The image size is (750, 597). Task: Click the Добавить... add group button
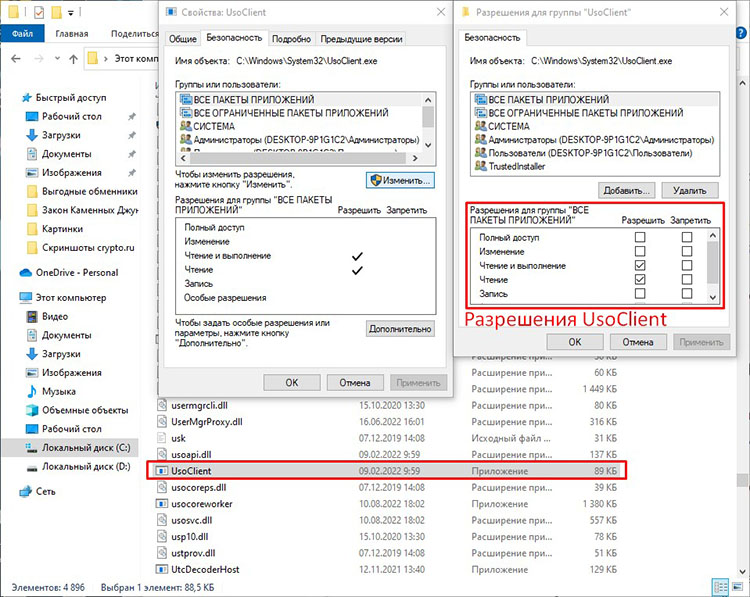(x=627, y=189)
